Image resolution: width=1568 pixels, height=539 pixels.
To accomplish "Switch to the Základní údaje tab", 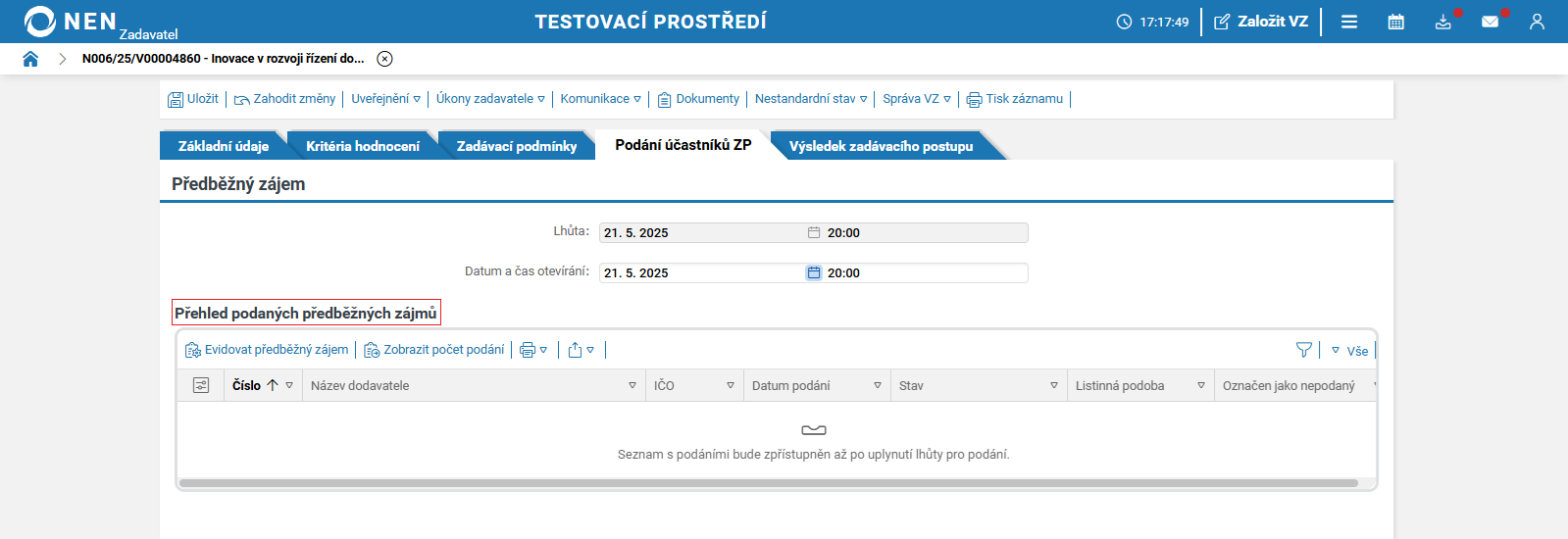I will (224, 146).
